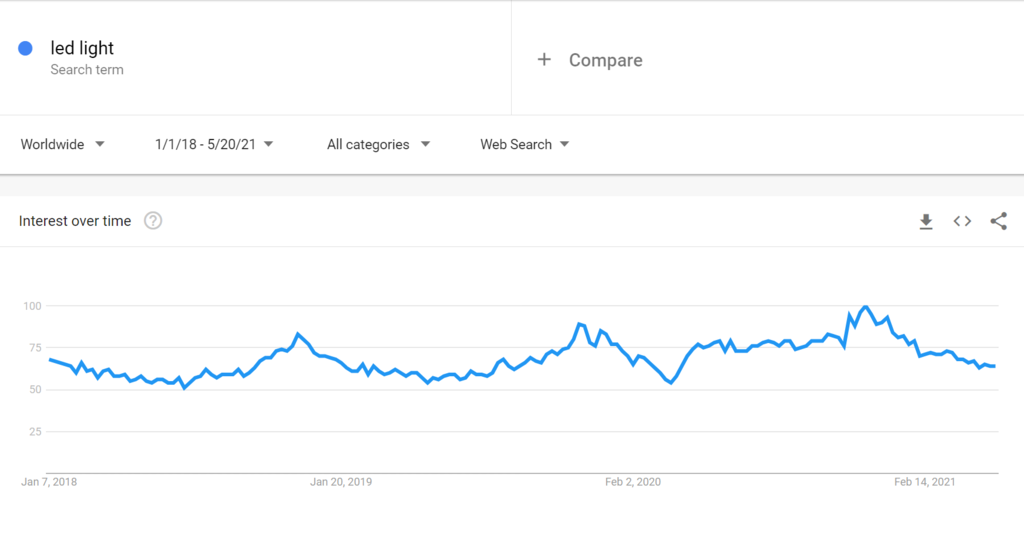Share the interest over time chart
The image size is (1024, 549).
point(998,221)
